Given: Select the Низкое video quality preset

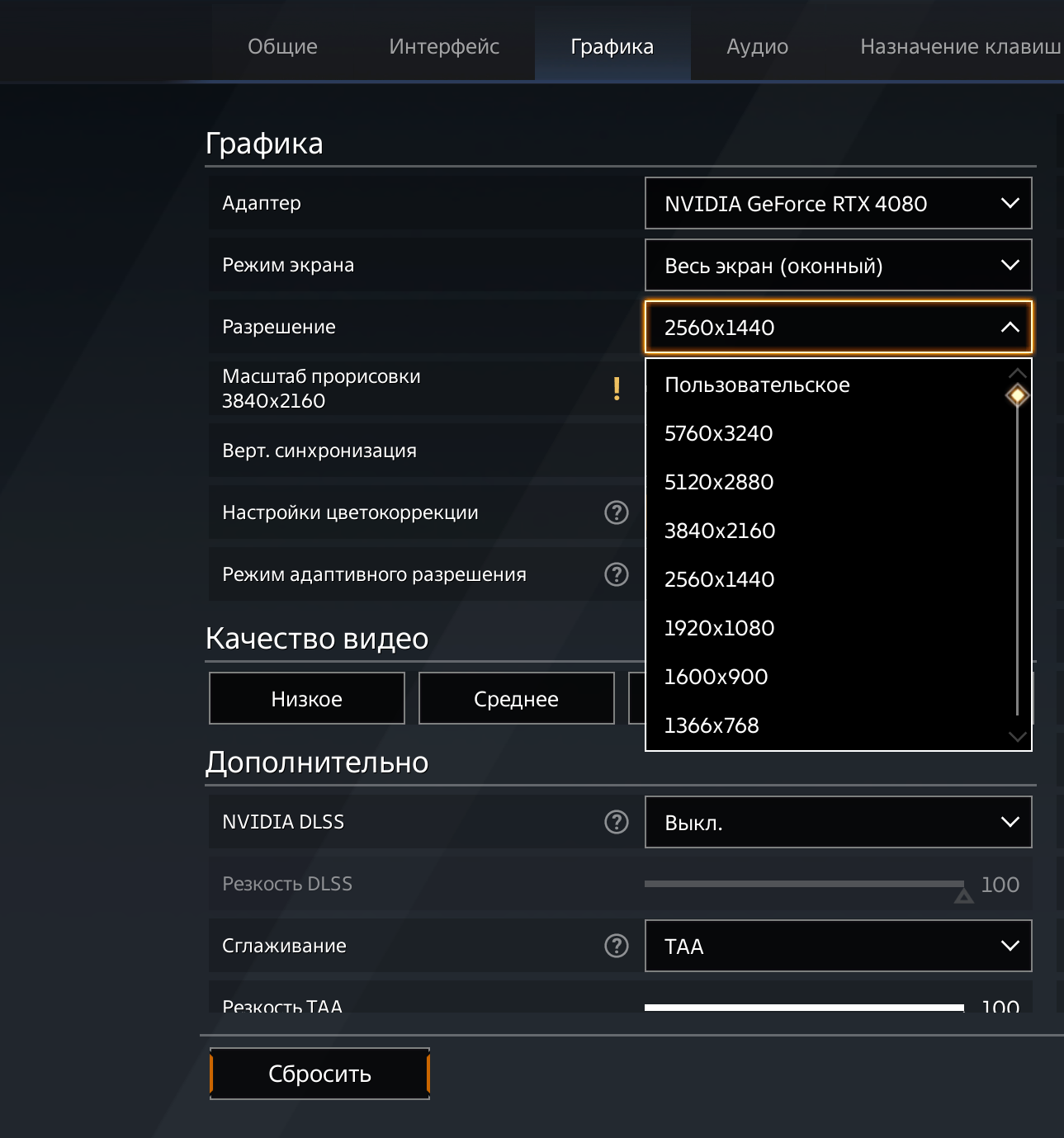Looking at the screenshot, I should click(307, 699).
